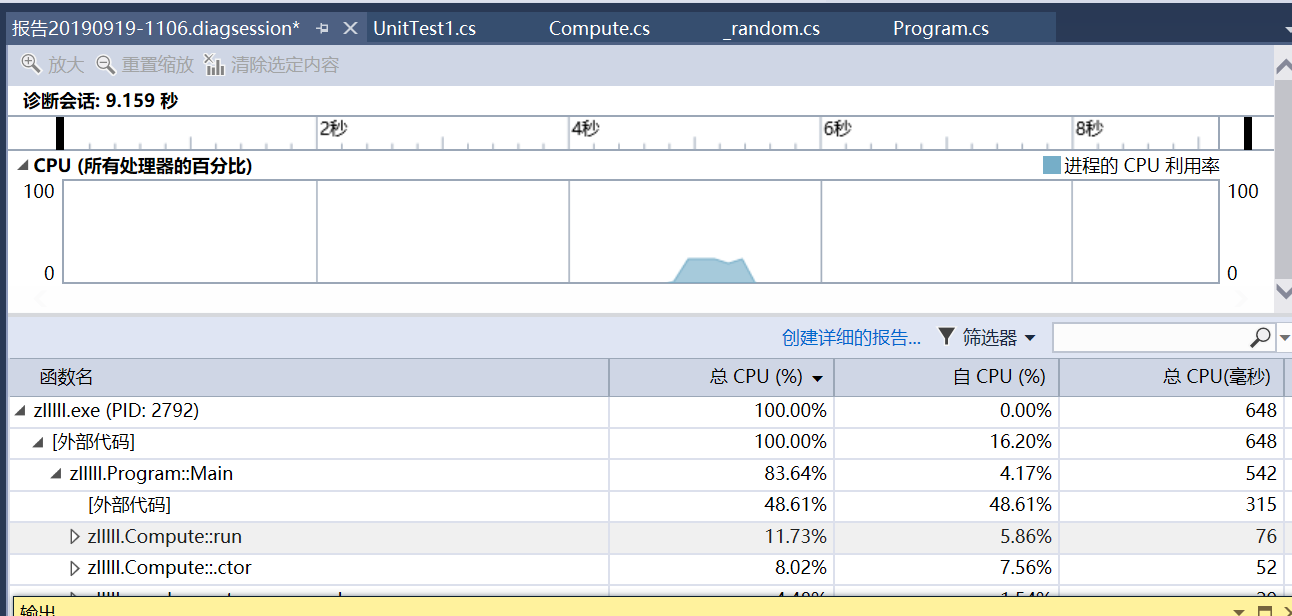
Task: Collapse the zlllll.Program::Main node
Action: [57, 474]
